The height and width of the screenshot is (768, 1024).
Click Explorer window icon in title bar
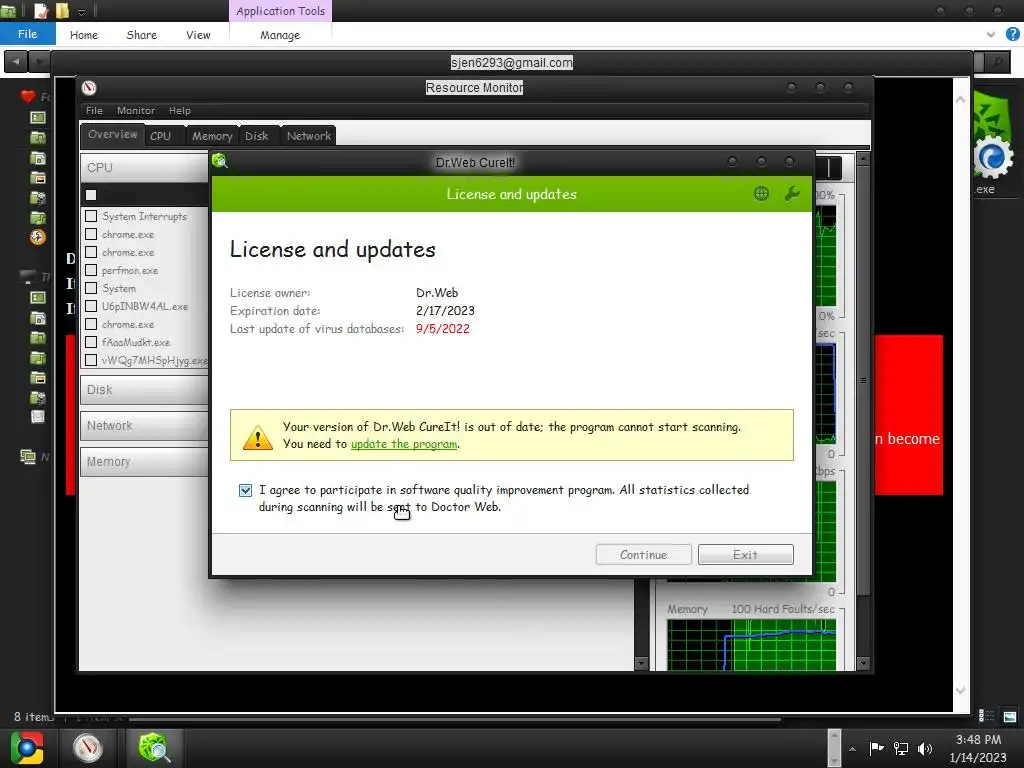[8, 10]
